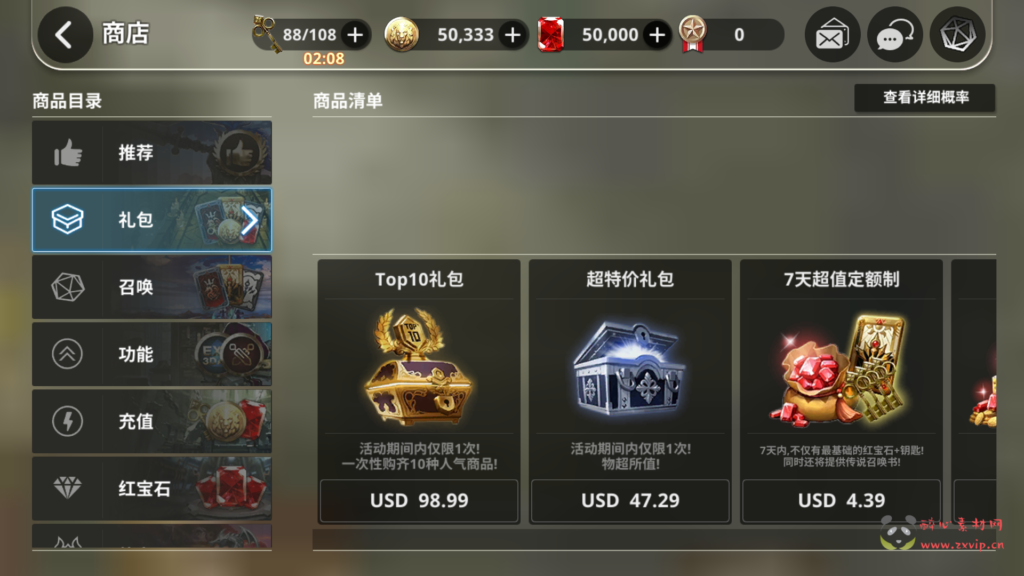
Task: Open the 召唤 category
Action: (x=152, y=287)
